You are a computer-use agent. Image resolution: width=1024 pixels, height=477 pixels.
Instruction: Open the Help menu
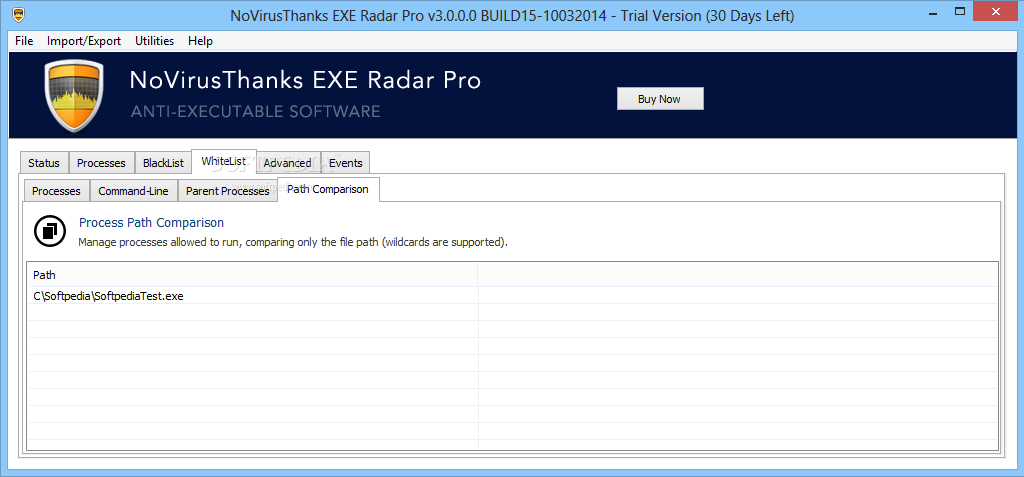click(200, 41)
